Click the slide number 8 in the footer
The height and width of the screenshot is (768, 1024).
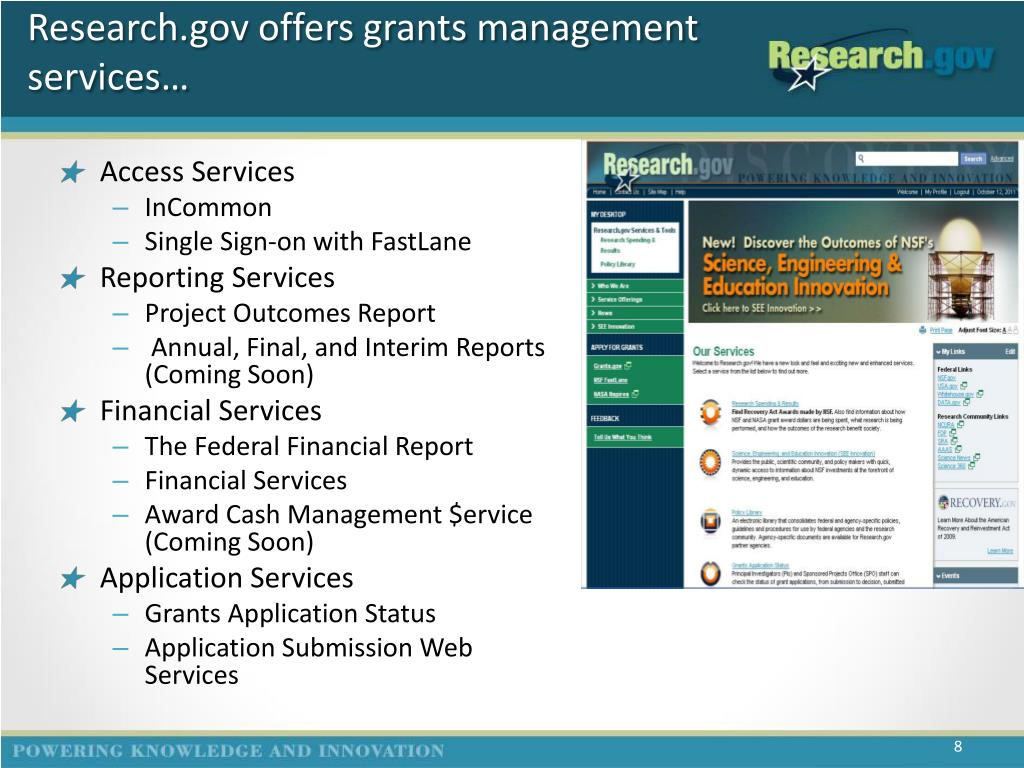point(958,746)
